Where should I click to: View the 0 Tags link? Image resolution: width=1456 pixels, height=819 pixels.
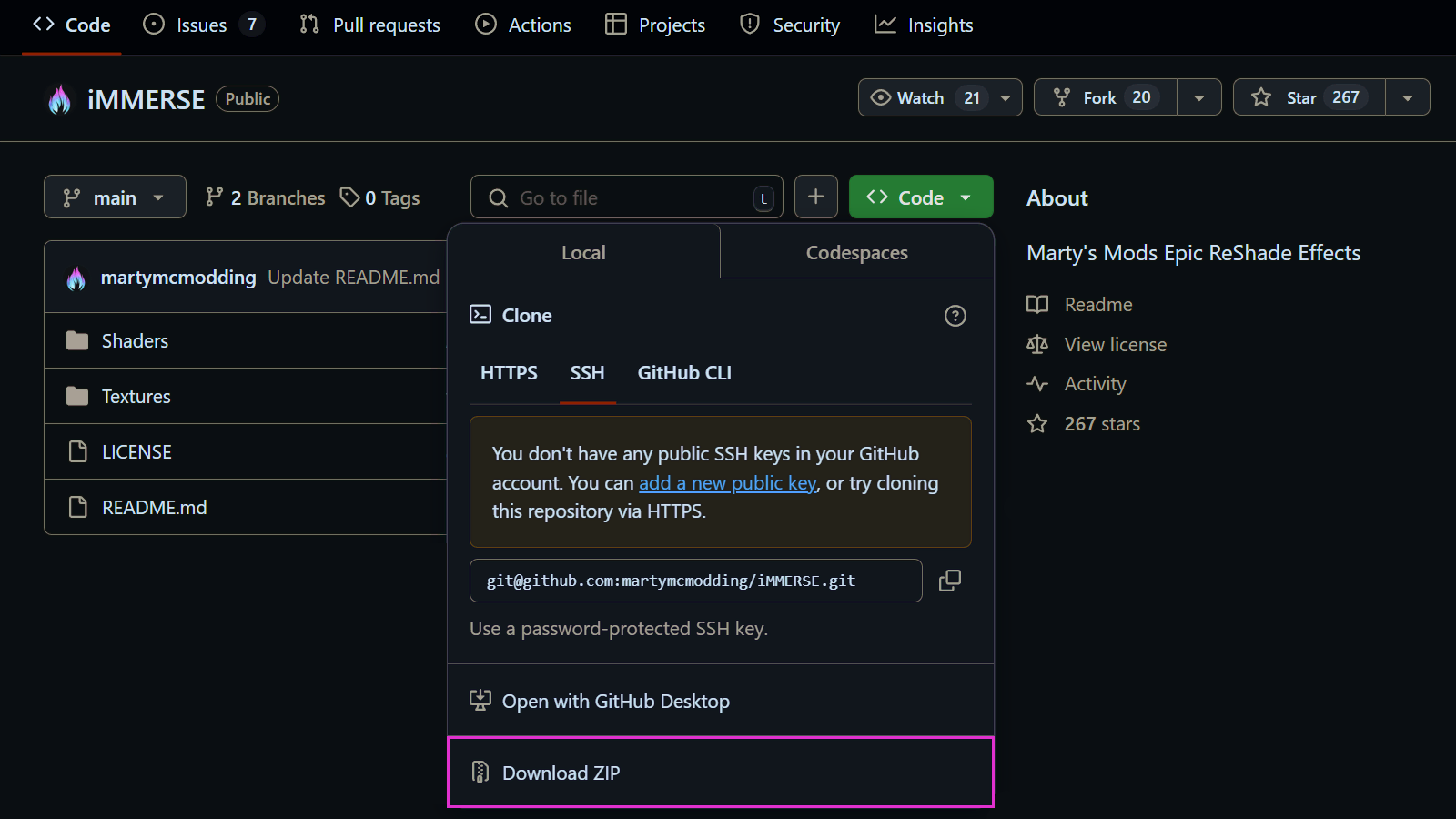coord(380,197)
